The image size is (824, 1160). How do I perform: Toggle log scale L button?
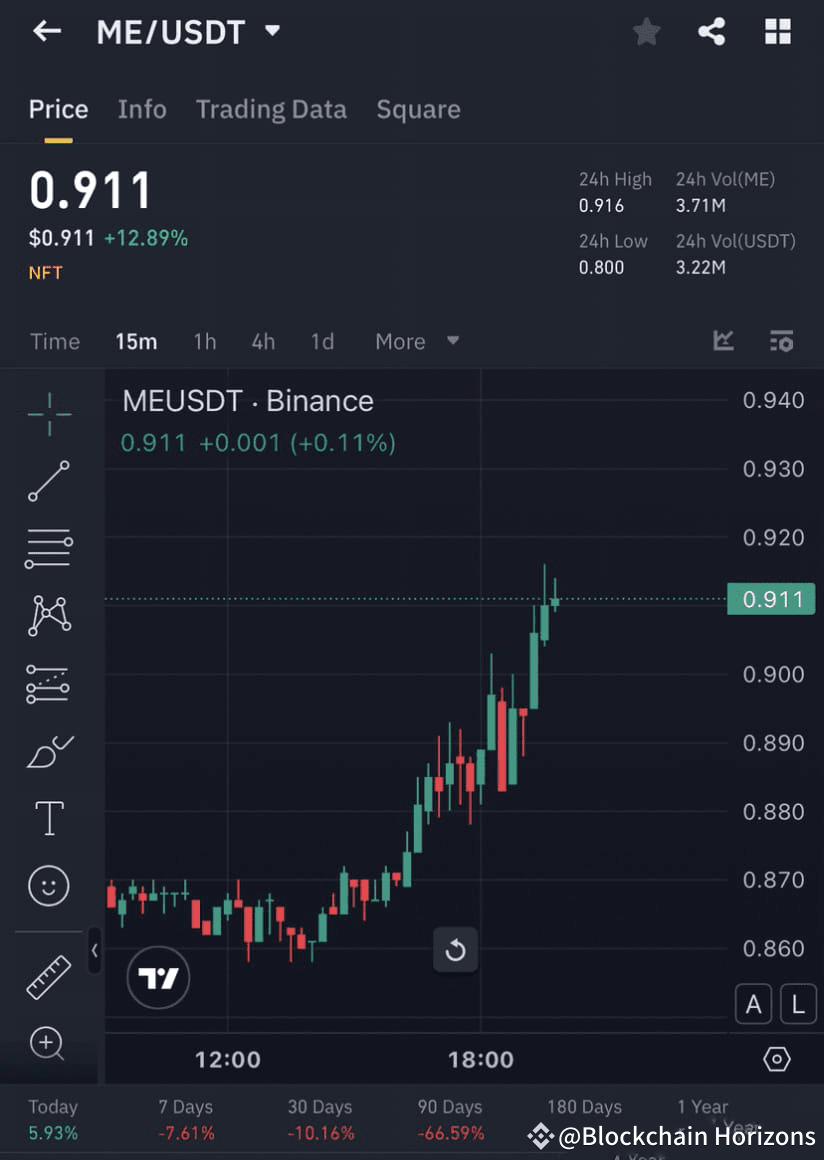click(x=797, y=1004)
